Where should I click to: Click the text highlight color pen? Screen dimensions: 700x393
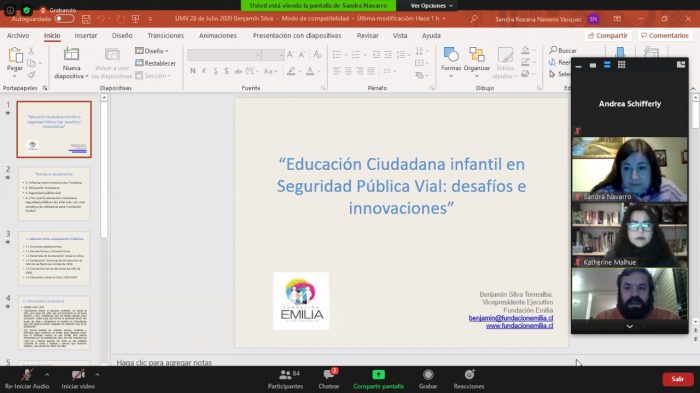click(x=291, y=71)
